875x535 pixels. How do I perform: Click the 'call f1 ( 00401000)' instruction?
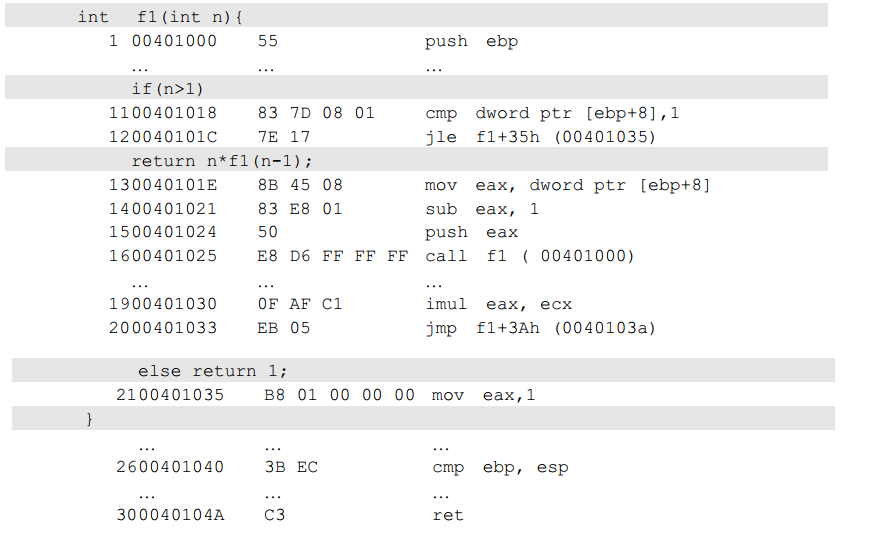(530, 256)
